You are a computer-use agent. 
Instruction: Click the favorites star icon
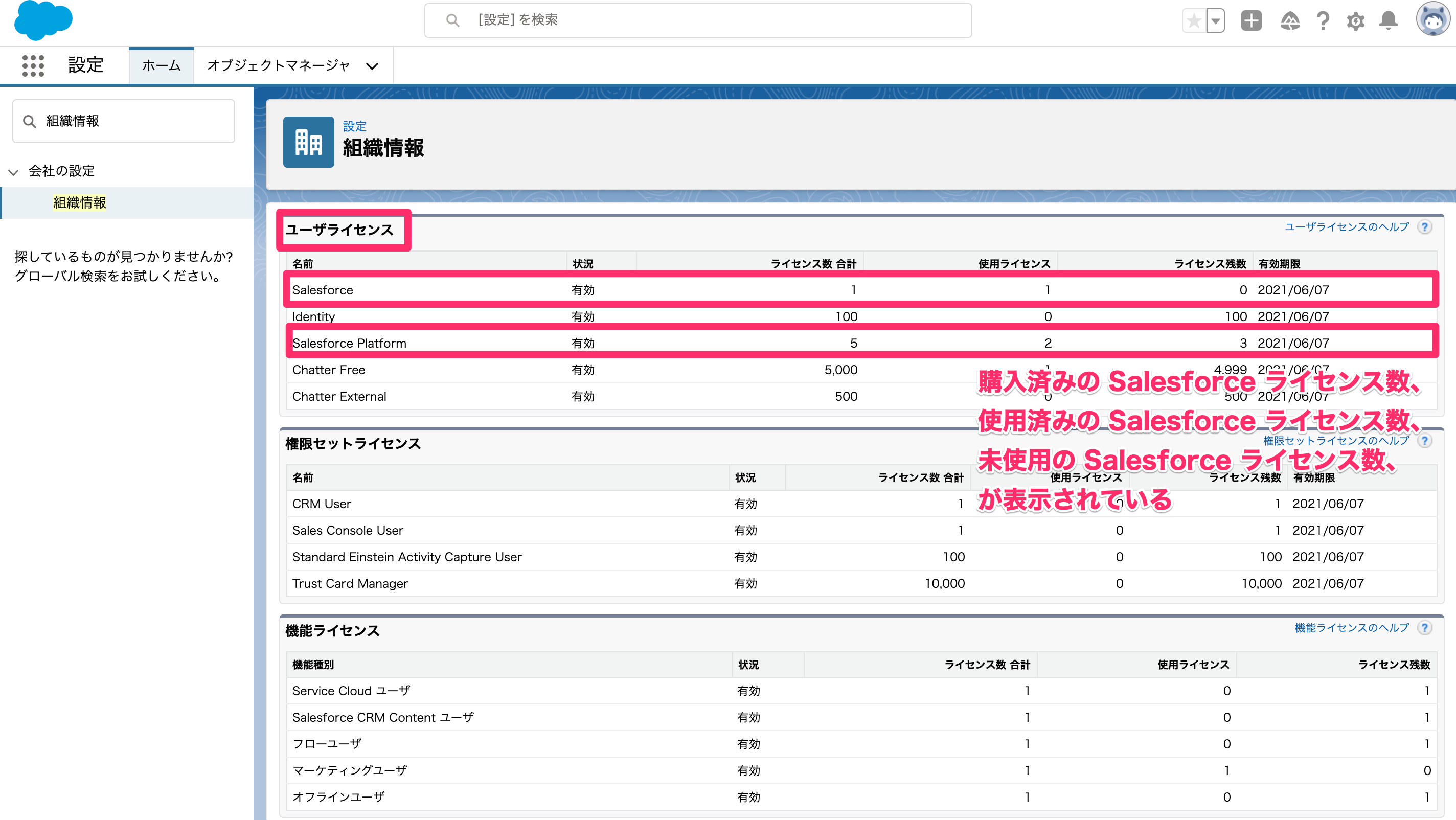(1194, 21)
